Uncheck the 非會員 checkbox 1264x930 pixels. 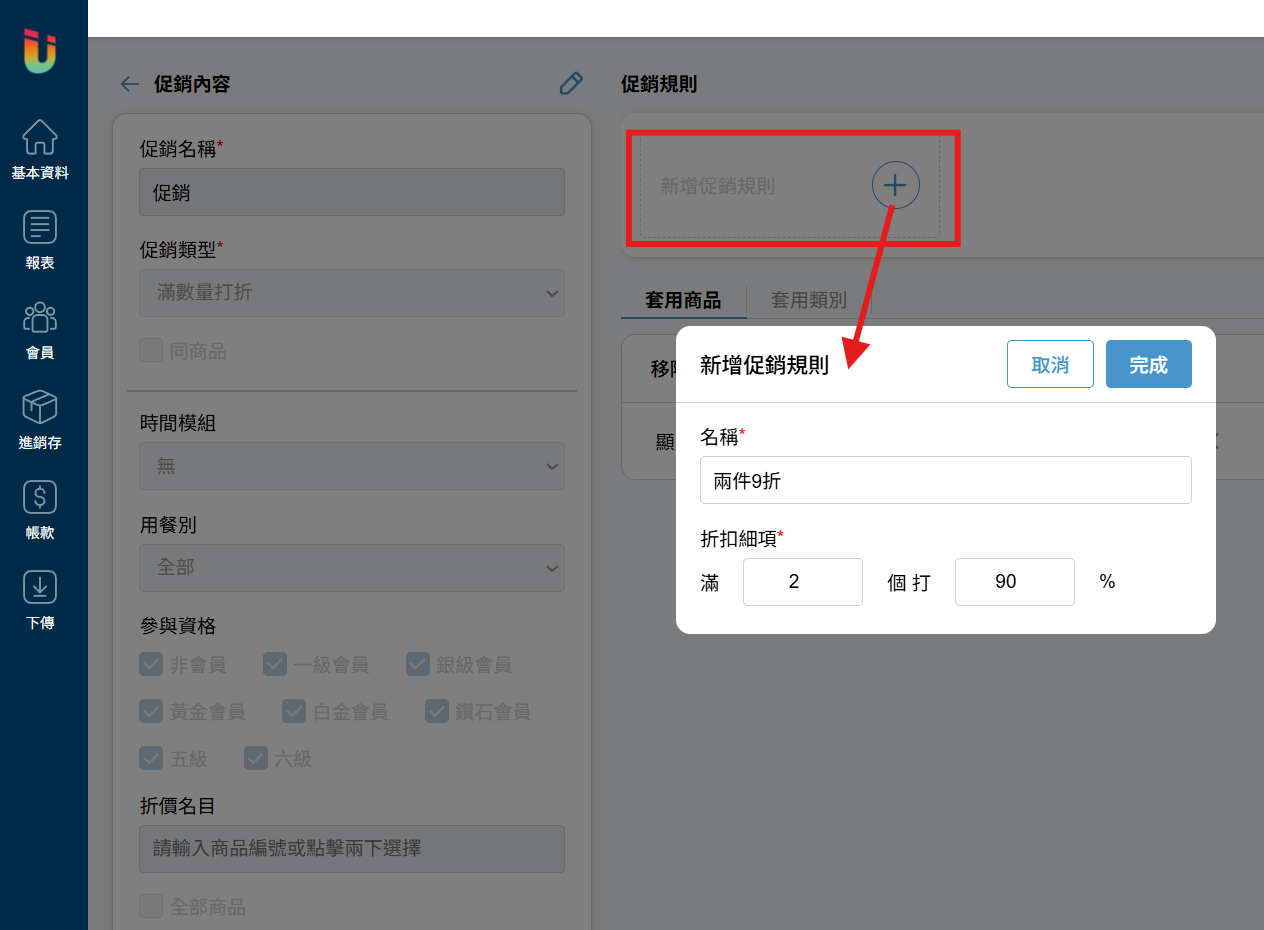(x=151, y=664)
